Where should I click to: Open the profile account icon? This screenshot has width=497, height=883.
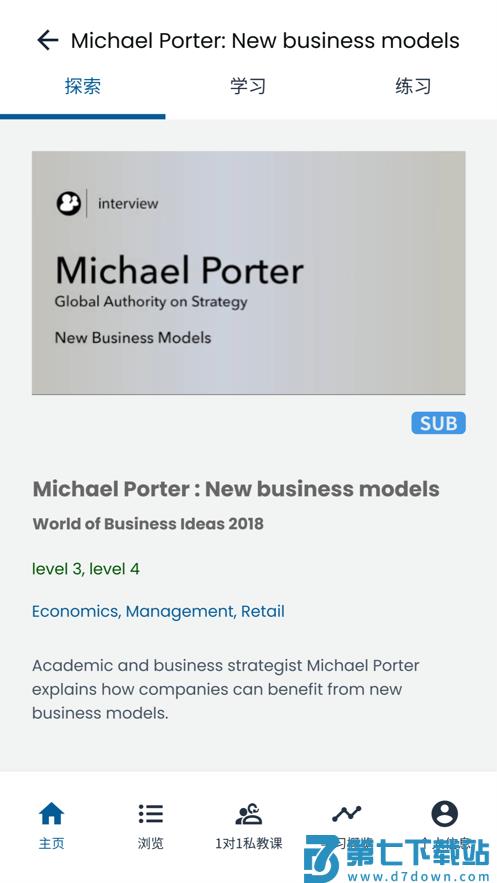pyautogui.click(x=445, y=814)
